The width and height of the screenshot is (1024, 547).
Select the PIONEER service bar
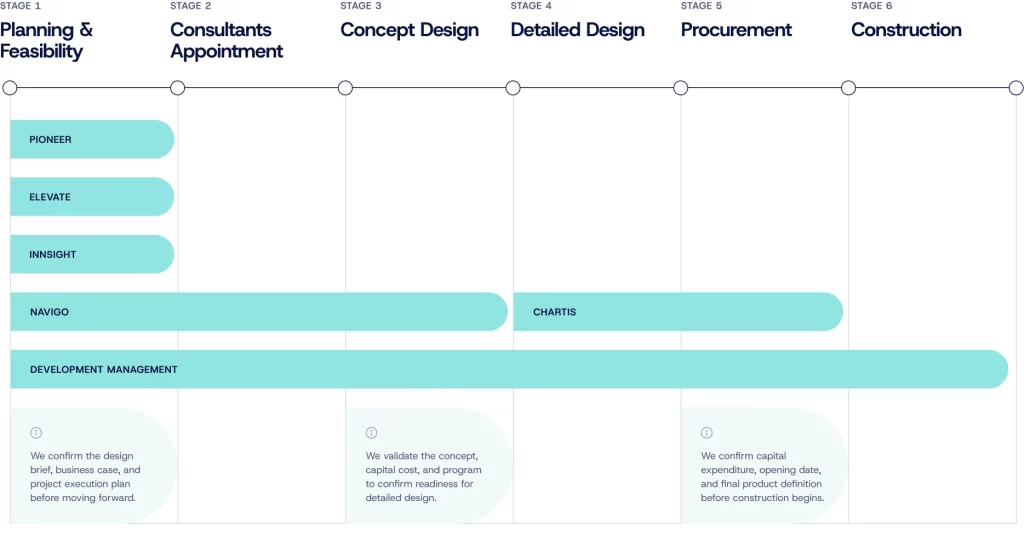pyautogui.click(x=92, y=140)
